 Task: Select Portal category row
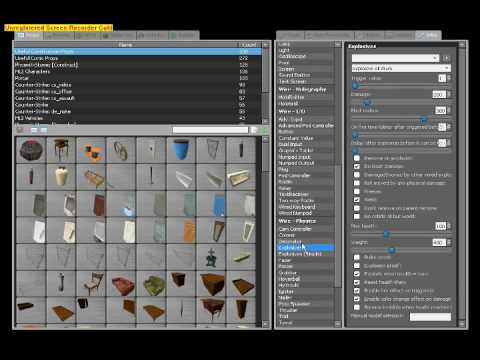pyautogui.click(x=138, y=78)
